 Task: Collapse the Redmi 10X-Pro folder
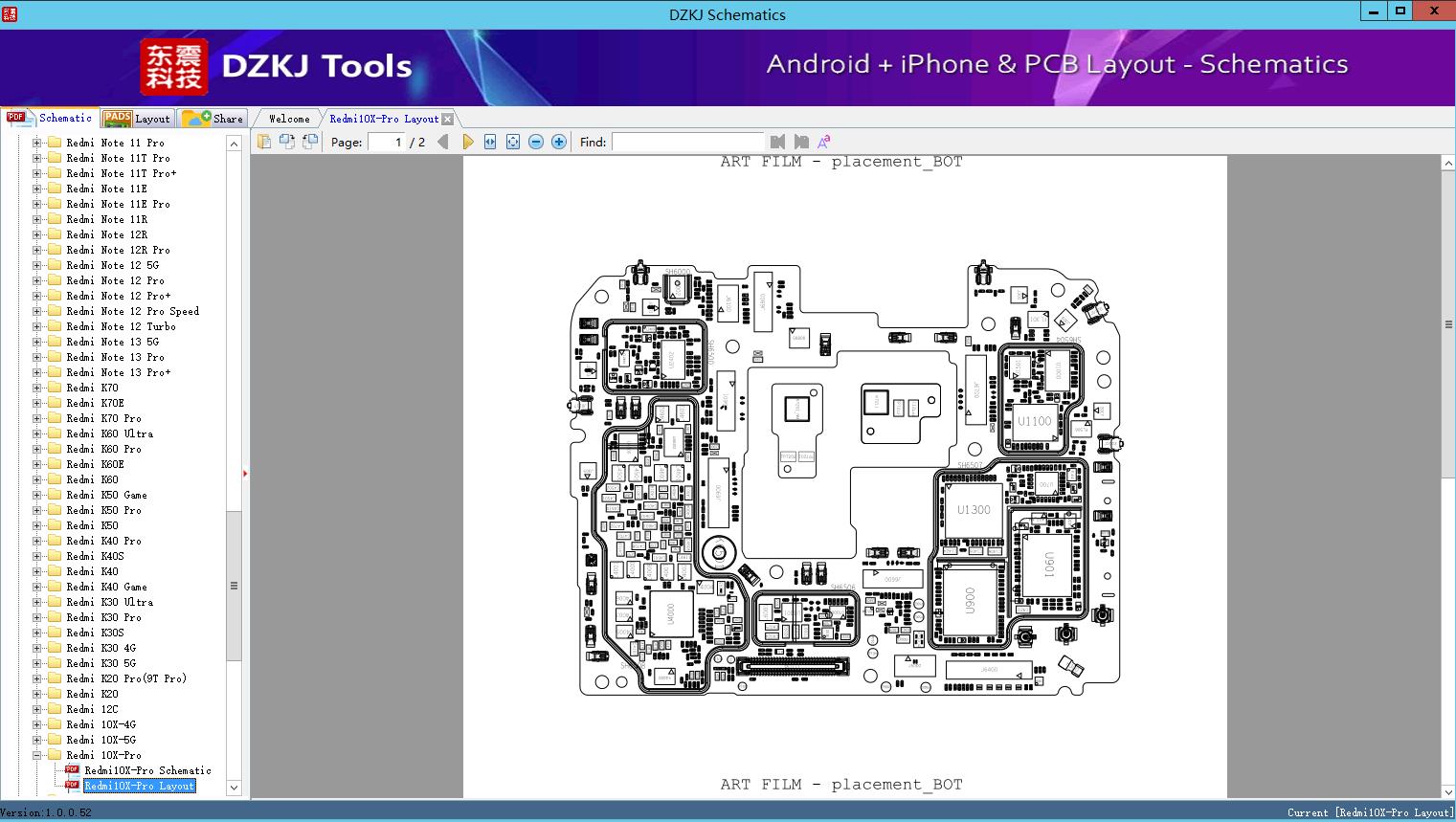tap(37, 755)
